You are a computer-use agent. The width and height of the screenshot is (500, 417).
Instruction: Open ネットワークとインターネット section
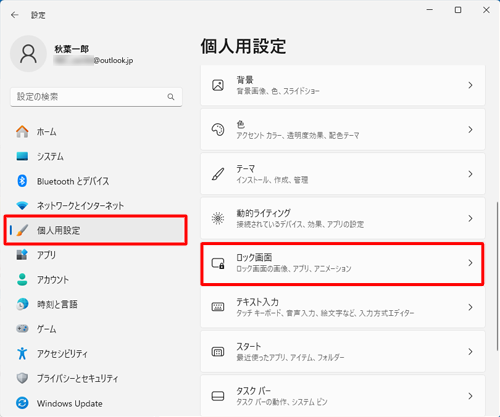coord(96,206)
